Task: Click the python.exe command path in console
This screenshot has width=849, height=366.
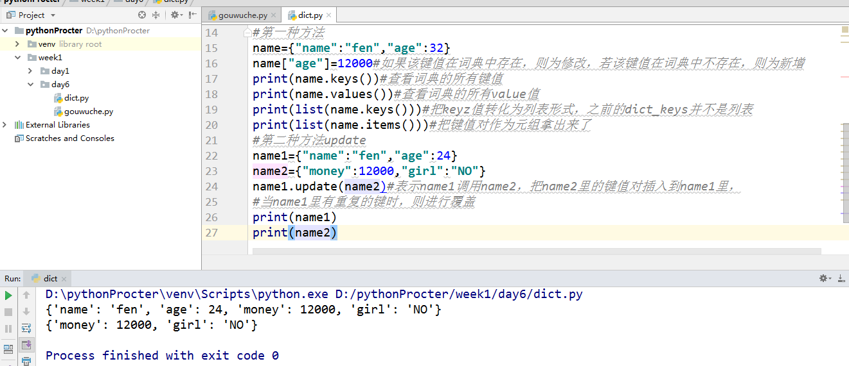Action: point(314,295)
